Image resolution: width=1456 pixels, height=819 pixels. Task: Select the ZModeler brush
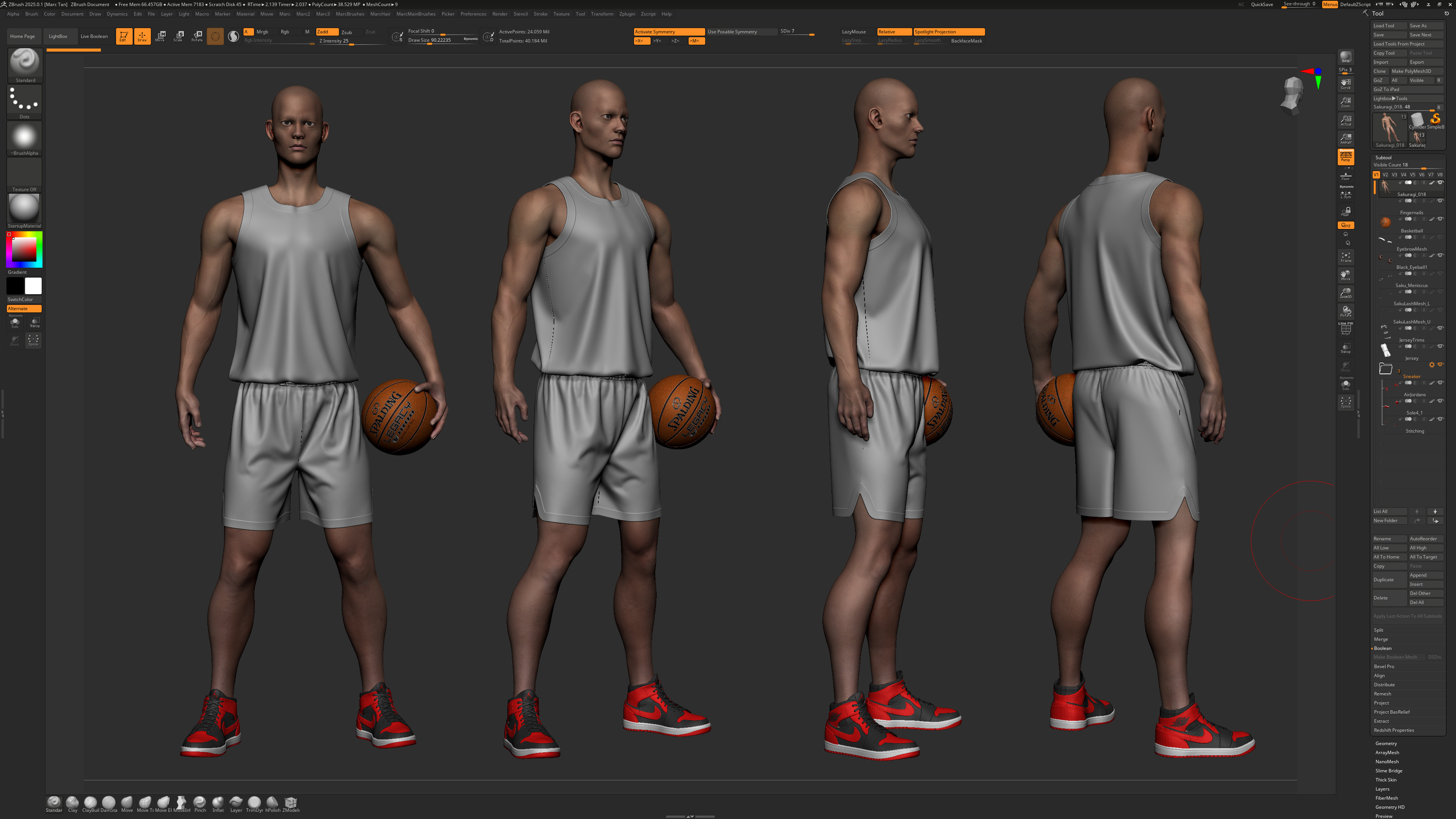(291, 804)
